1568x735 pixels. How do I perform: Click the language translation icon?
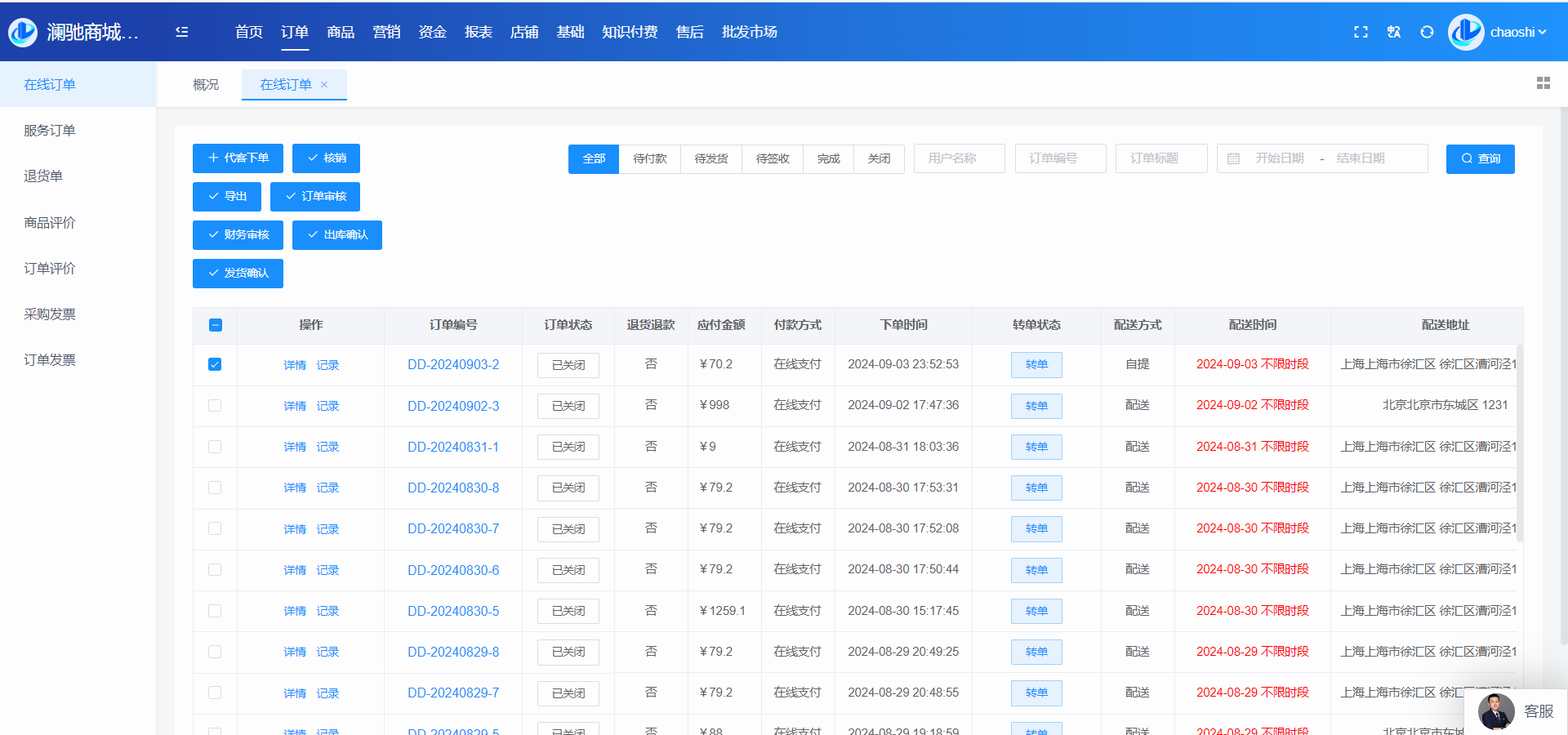[x=1394, y=32]
